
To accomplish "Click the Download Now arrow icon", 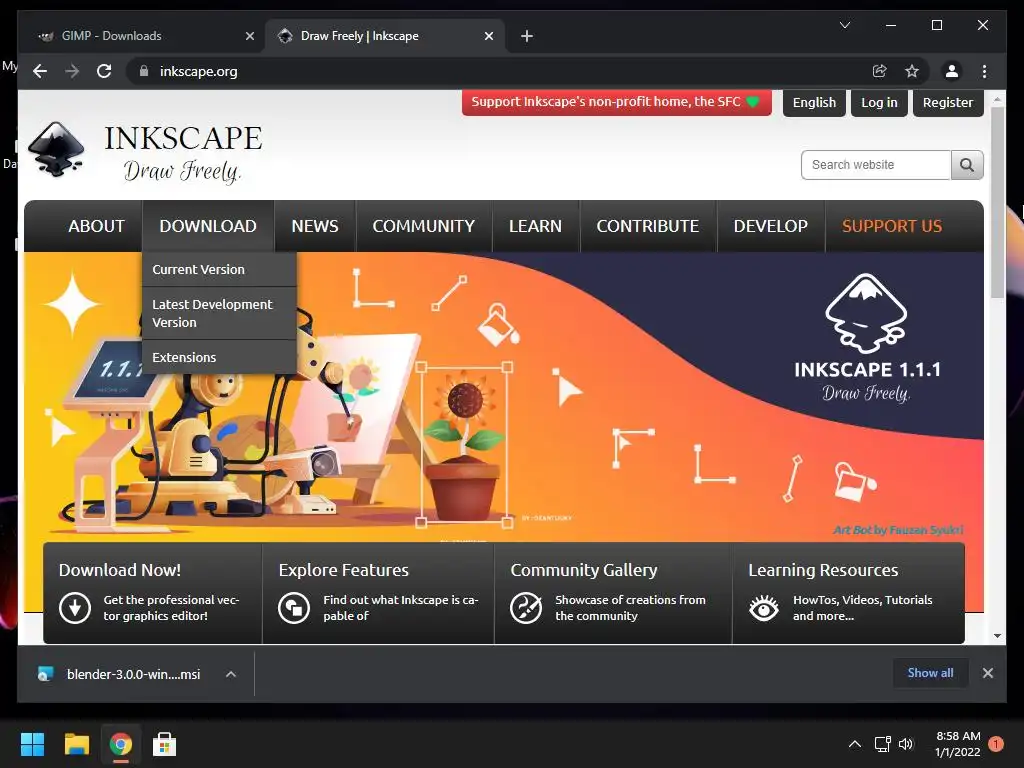I will click(74, 607).
